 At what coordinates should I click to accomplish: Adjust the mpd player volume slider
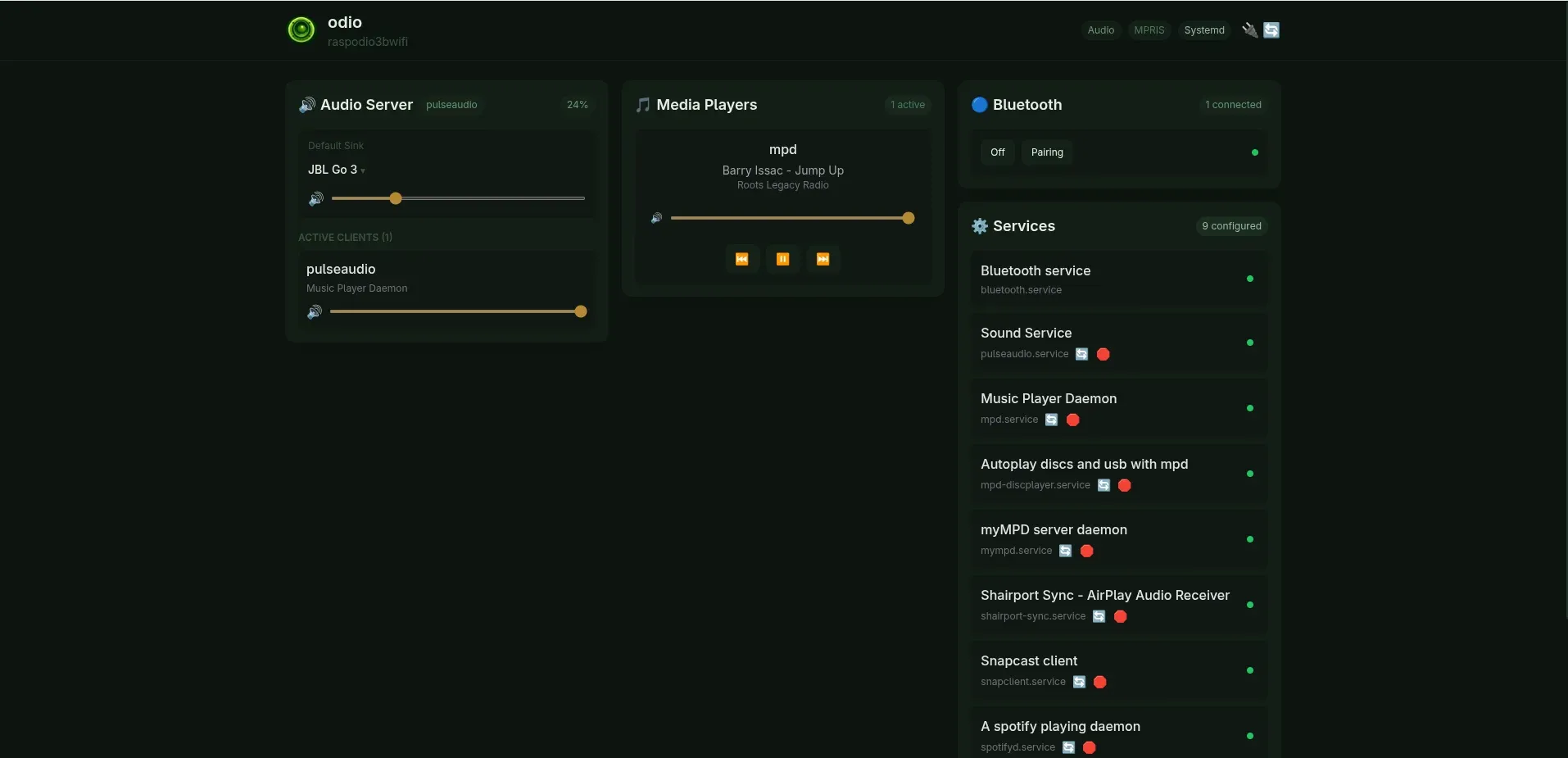(792, 218)
